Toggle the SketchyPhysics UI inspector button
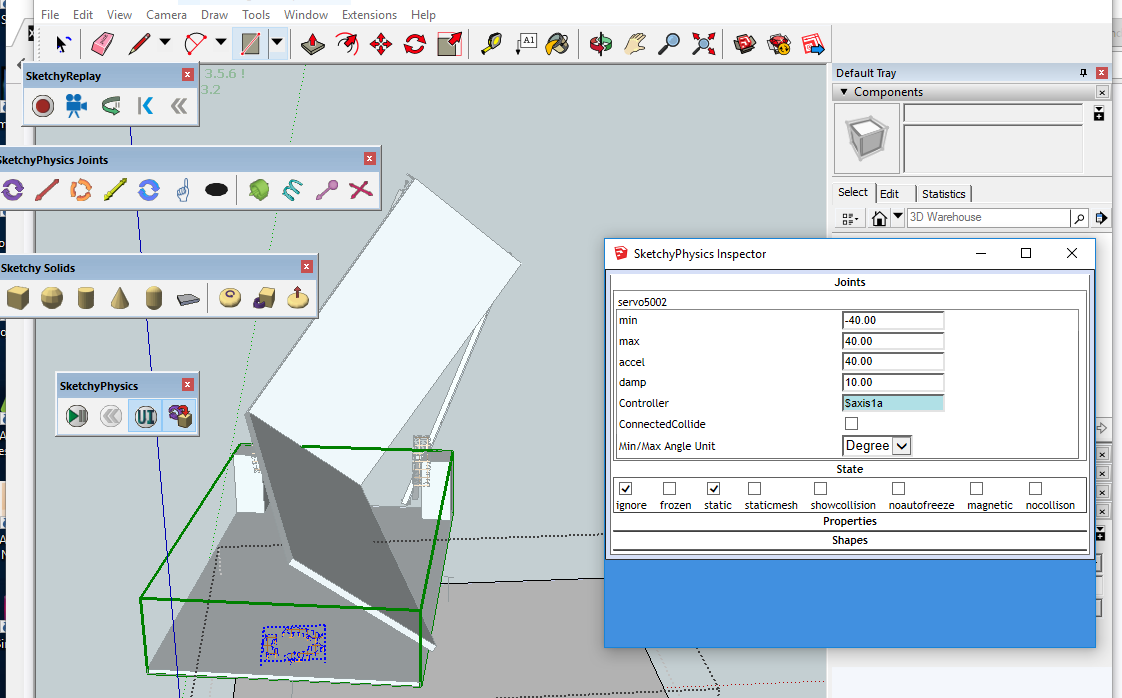 tap(145, 416)
